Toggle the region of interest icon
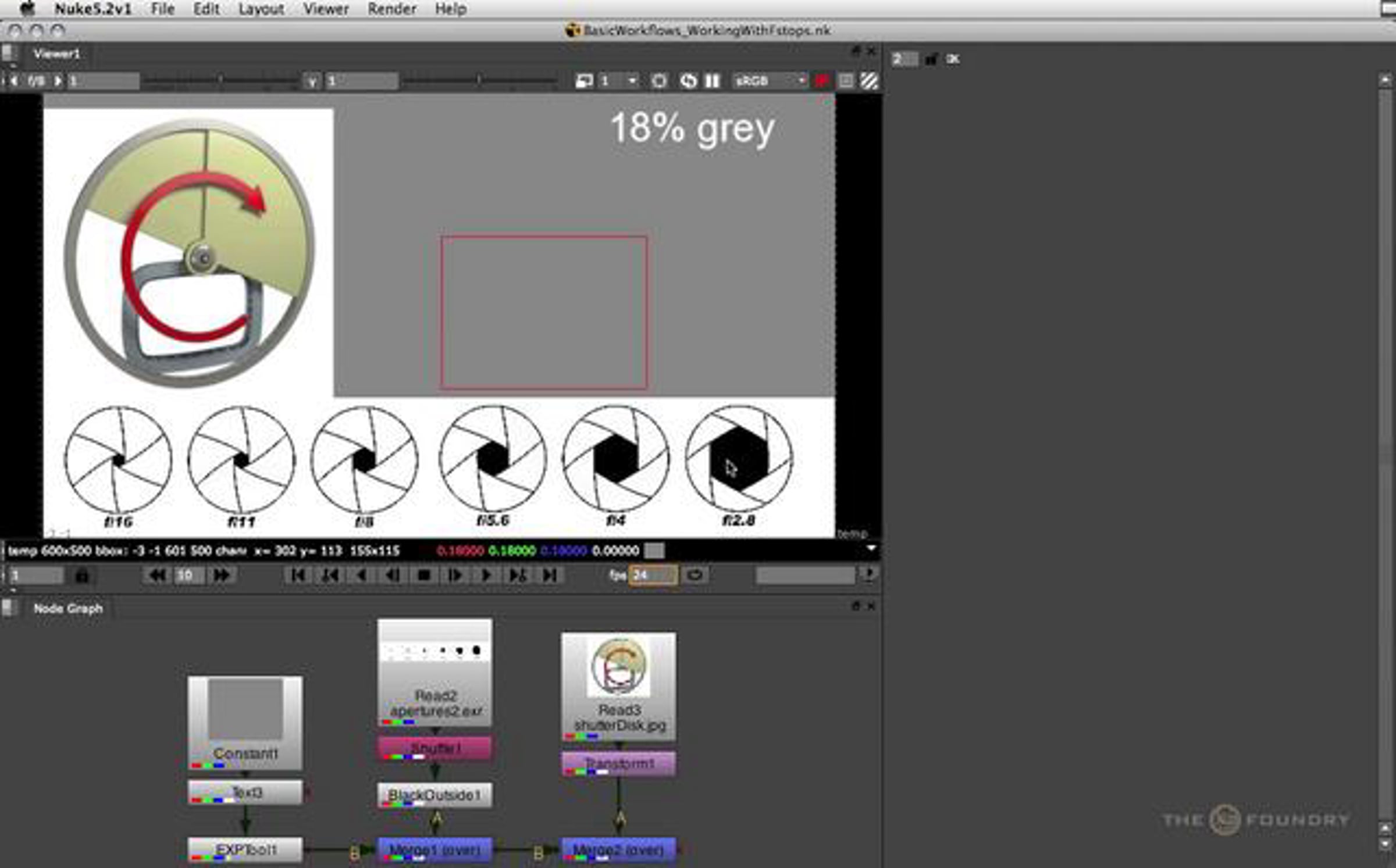 coord(659,81)
